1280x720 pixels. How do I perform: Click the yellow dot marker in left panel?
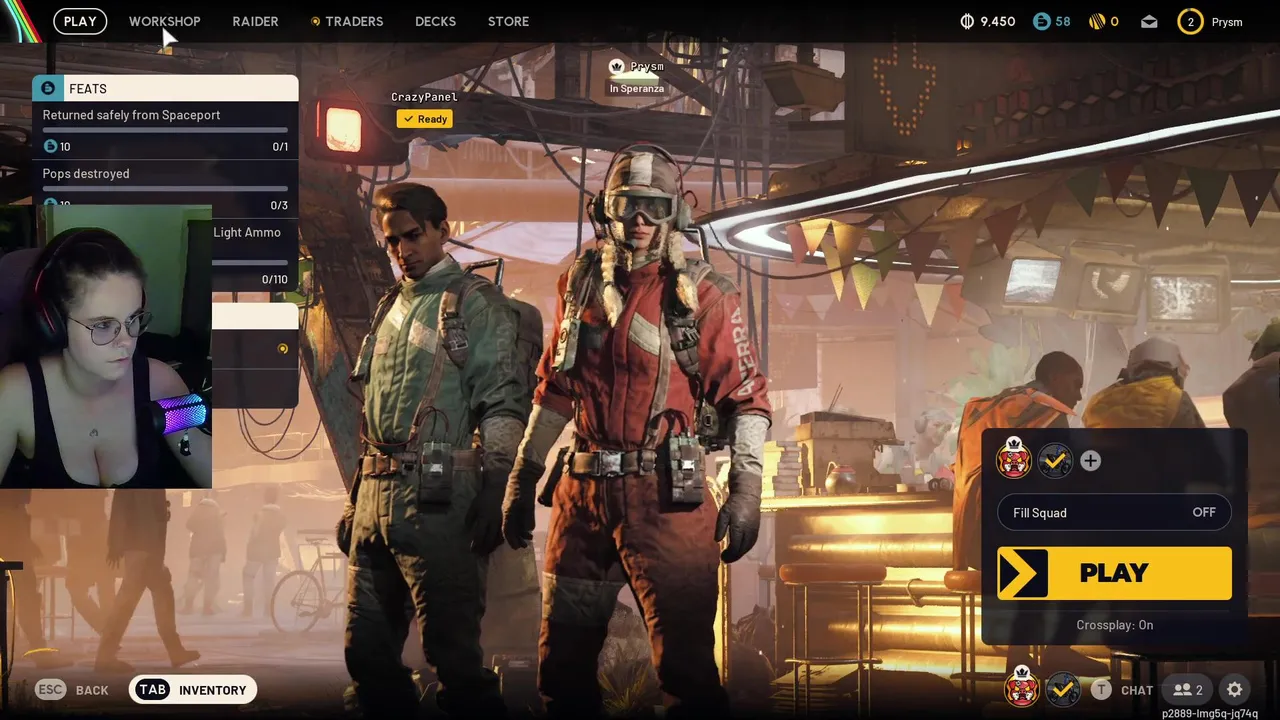click(x=283, y=349)
